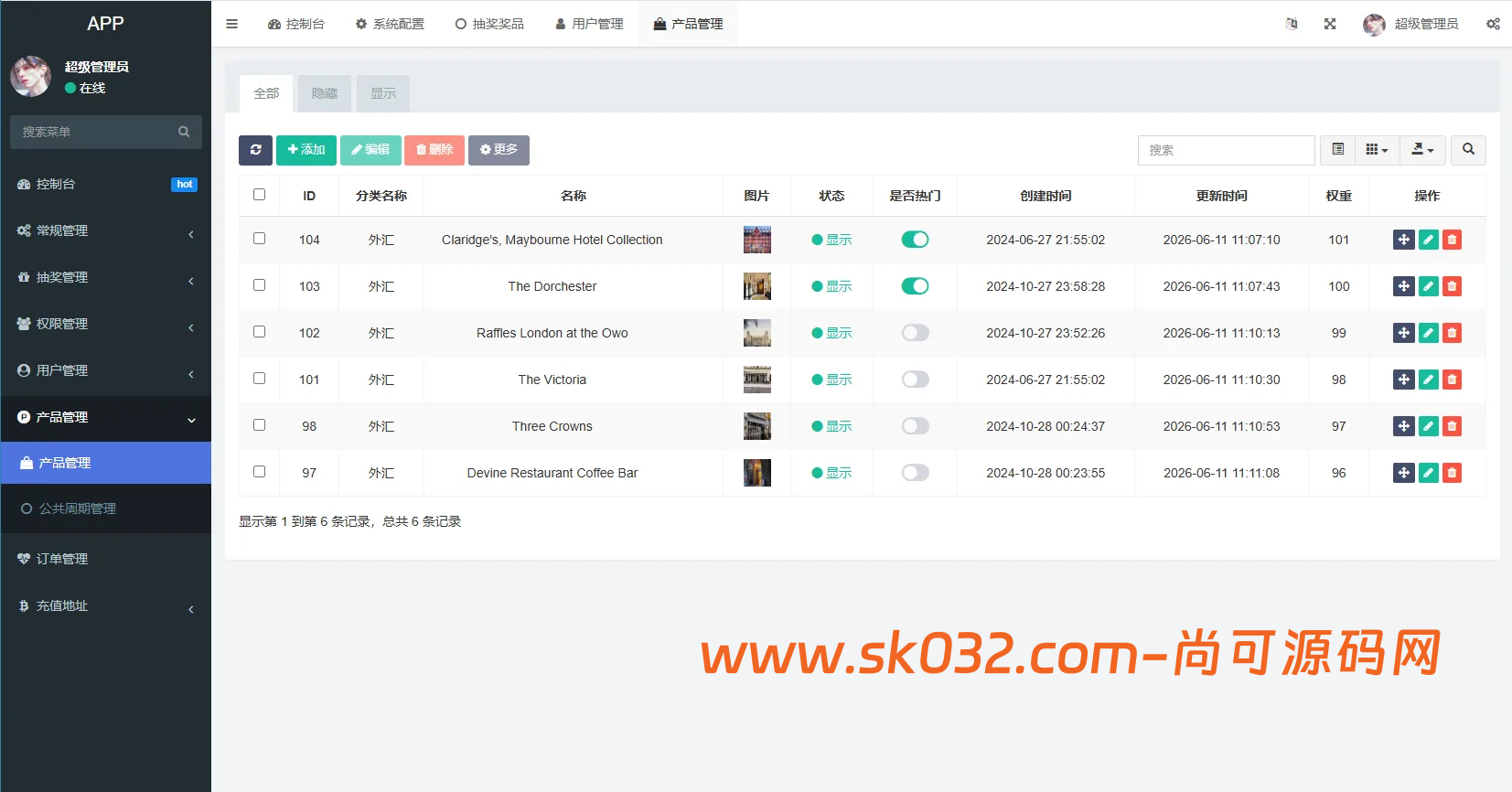Click the admin avatar in the header

click(x=1374, y=25)
